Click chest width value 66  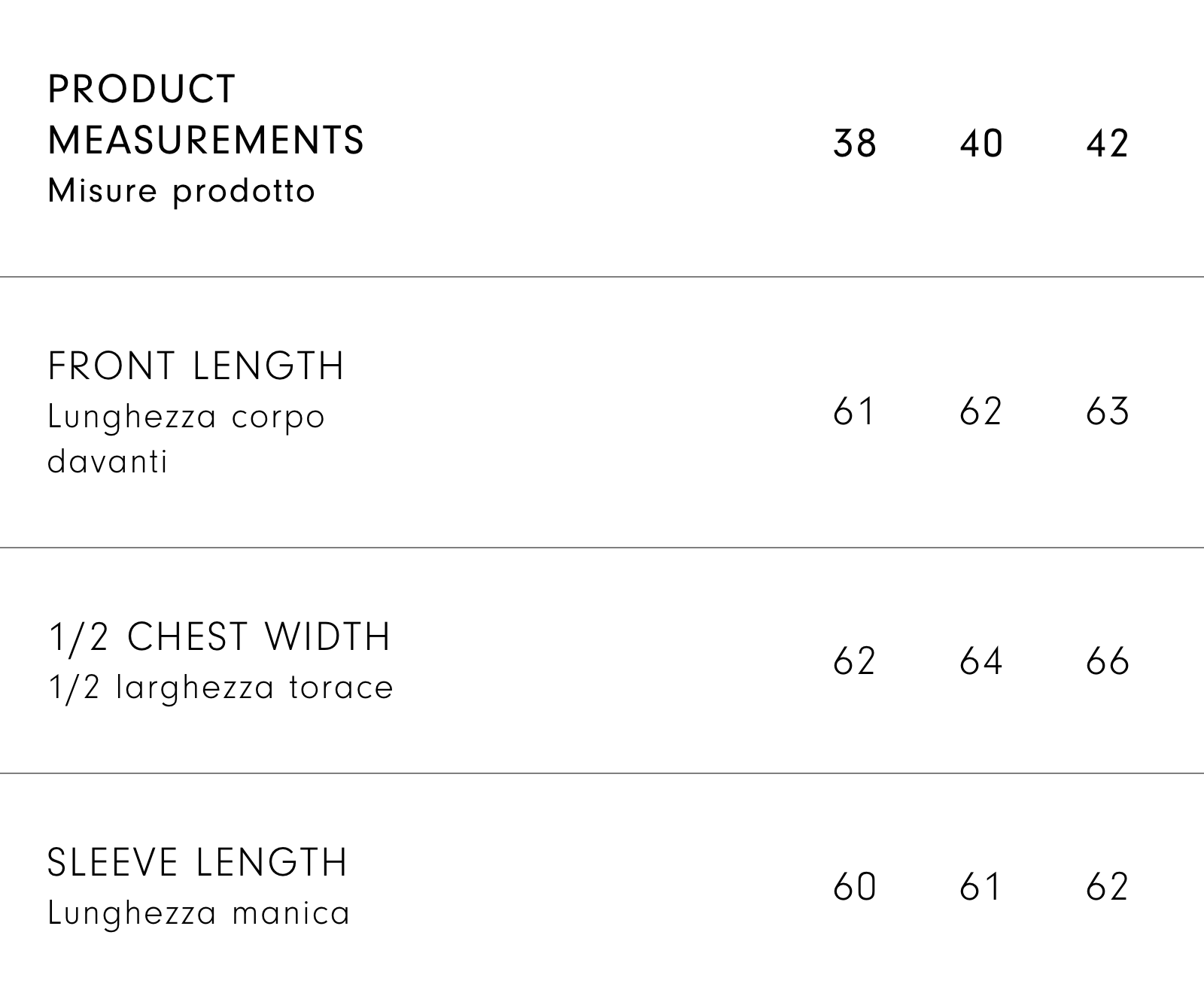coord(1108,661)
